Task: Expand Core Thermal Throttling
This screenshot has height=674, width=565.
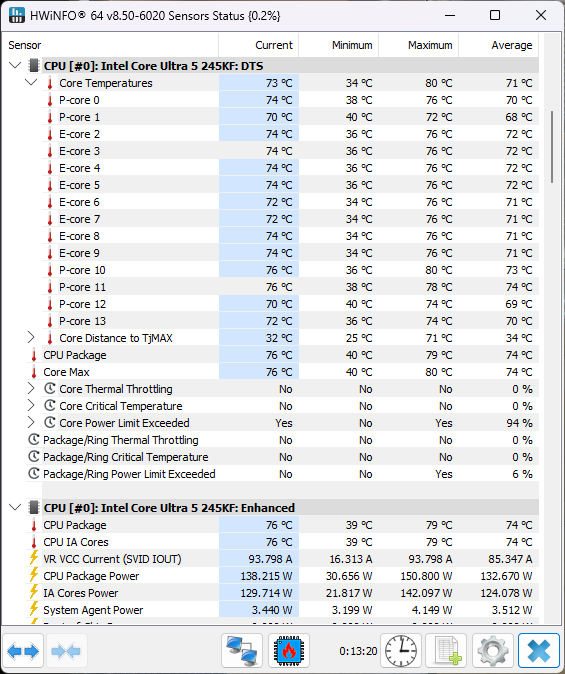Action: pyautogui.click(x=31, y=389)
